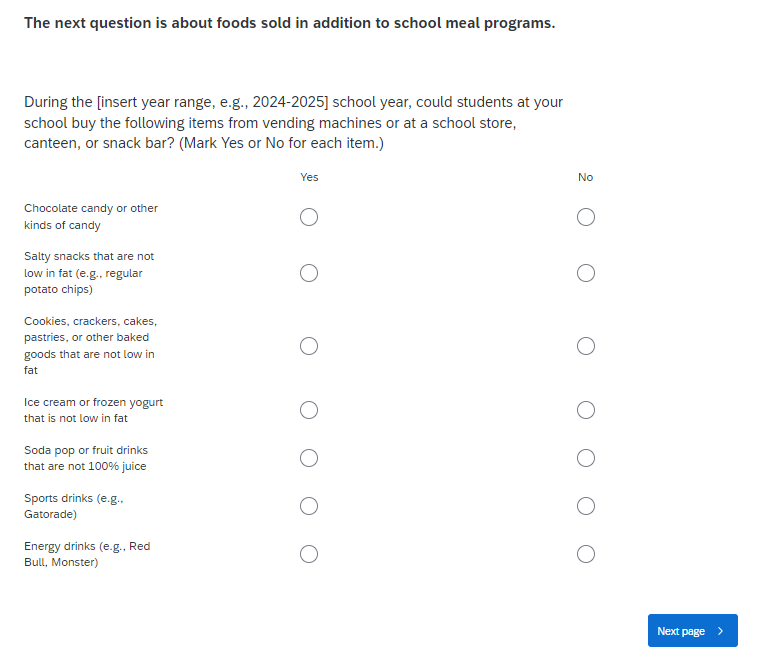The width and height of the screenshot is (758, 669).
Task: Click the Yes column header
Action: click(309, 177)
